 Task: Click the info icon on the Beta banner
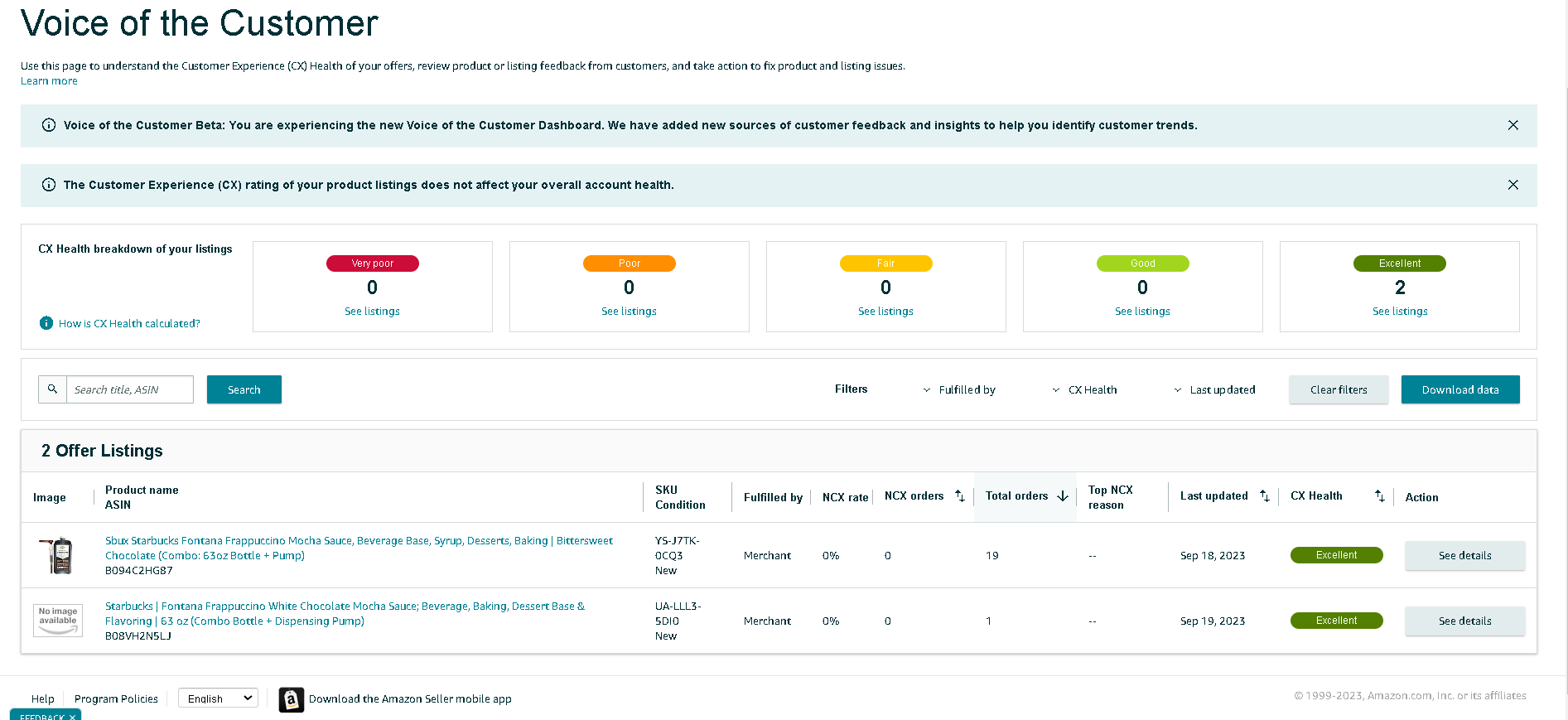tap(49, 125)
